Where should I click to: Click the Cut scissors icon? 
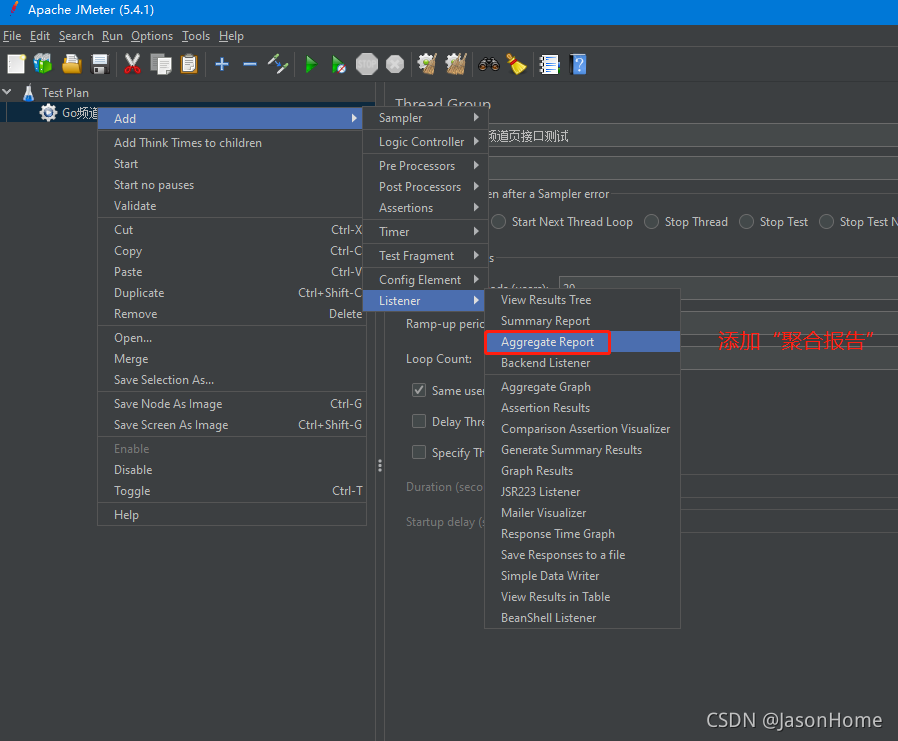pyautogui.click(x=132, y=64)
